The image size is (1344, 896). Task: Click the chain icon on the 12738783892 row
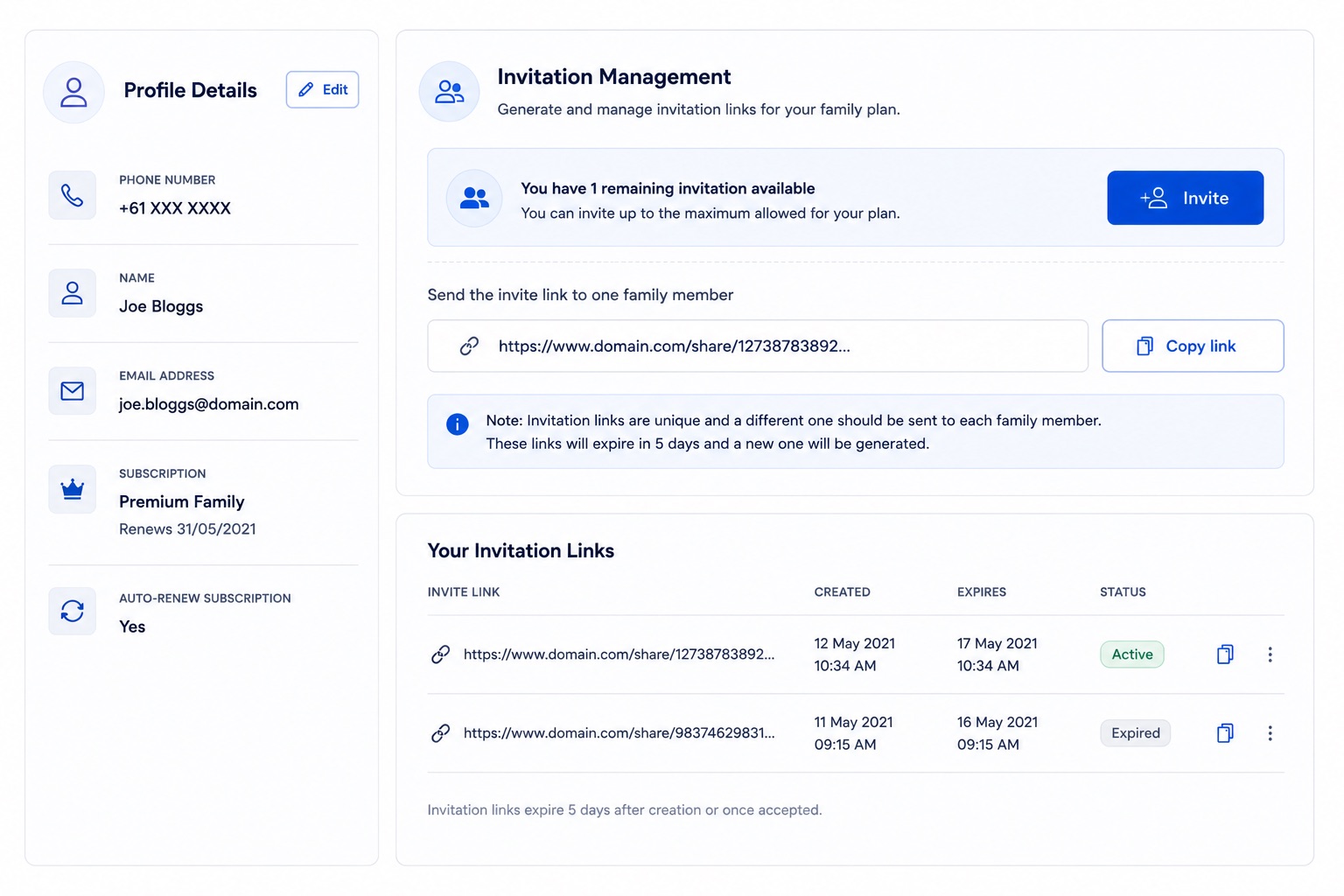tap(441, 654)
